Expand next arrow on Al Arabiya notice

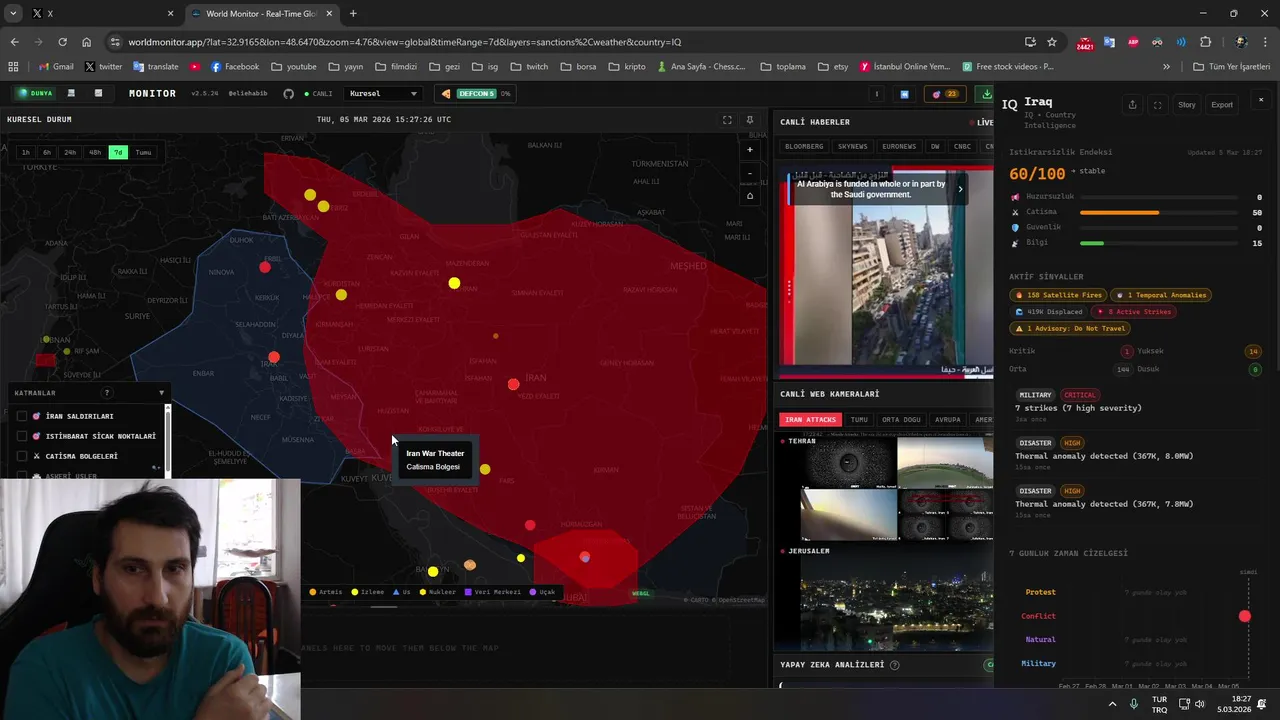click(960, 189)
